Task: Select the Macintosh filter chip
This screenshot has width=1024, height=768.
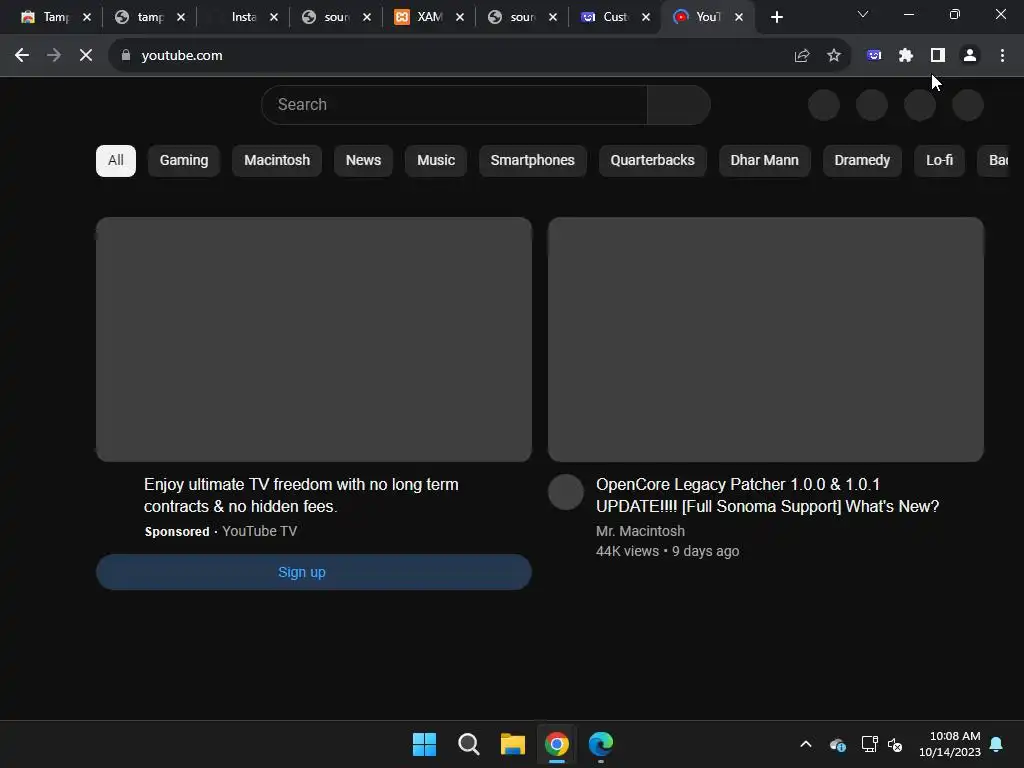Action: (277, 161)
